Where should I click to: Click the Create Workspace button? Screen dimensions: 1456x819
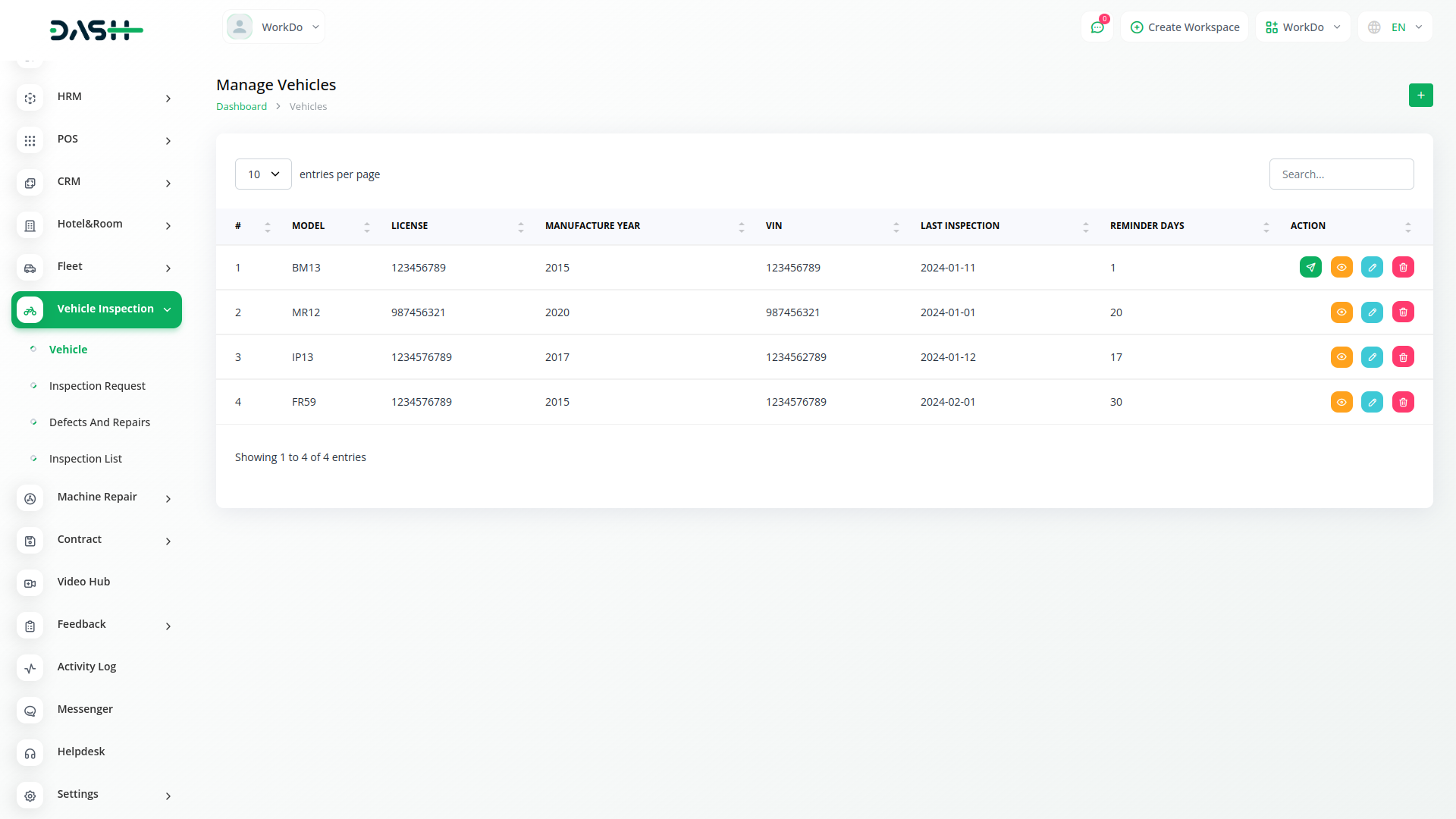click(x=1185, y=27)
